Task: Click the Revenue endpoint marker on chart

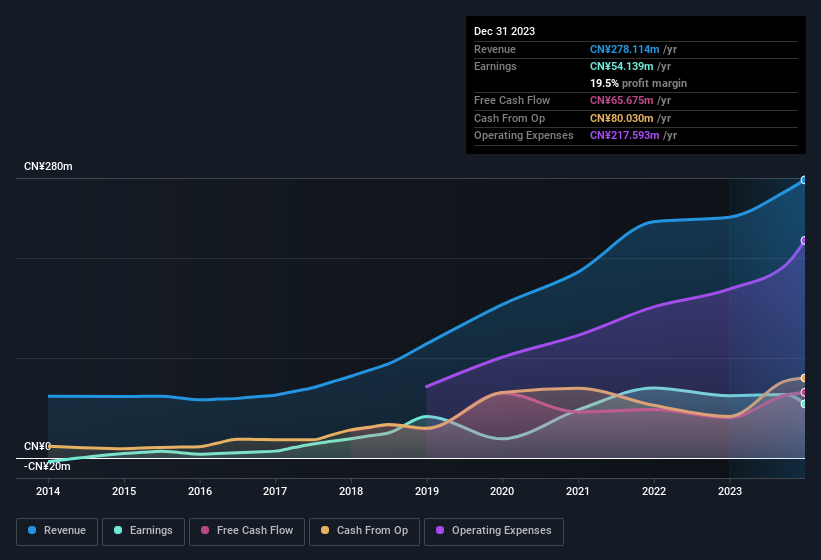Action: pyautogui.click(x=804, y=180)
